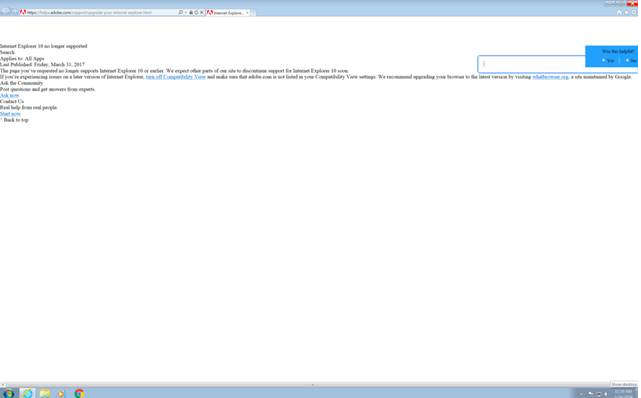
Task: Click 'Internet Explorer 10 no longer supported' heading
Action: tap(44, 46)
